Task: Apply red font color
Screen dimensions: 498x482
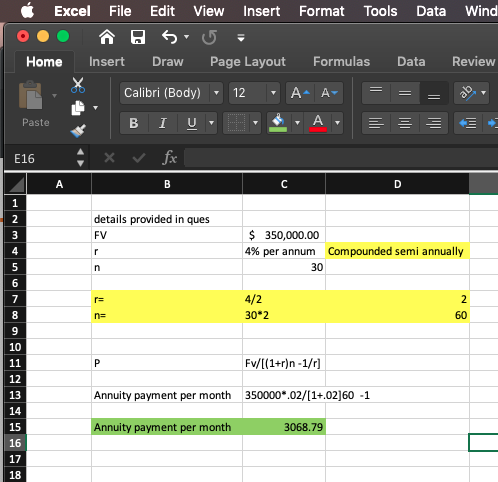Action: click(318, 123)
